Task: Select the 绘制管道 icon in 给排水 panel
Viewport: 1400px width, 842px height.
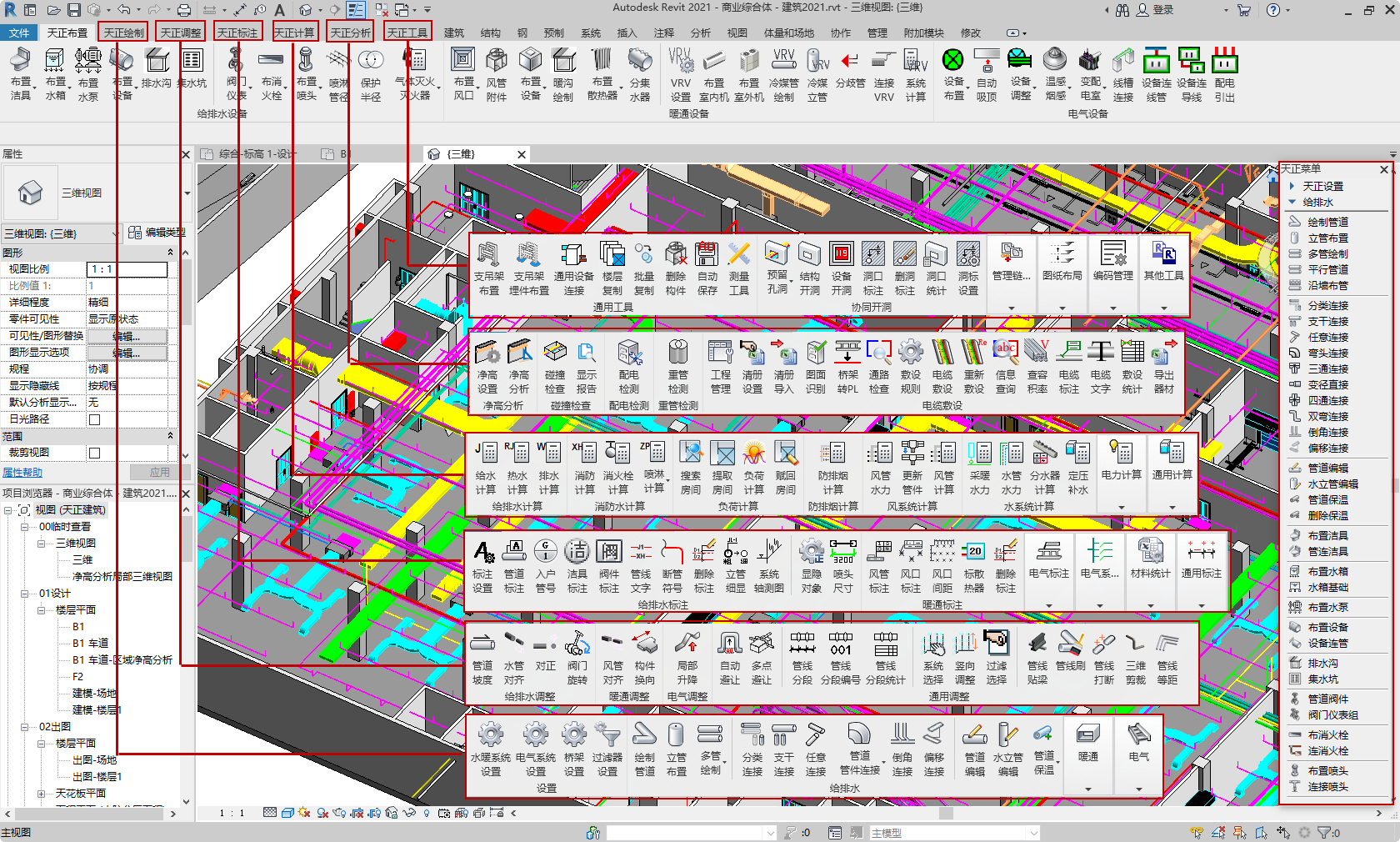Action: [x=644, y=749]
